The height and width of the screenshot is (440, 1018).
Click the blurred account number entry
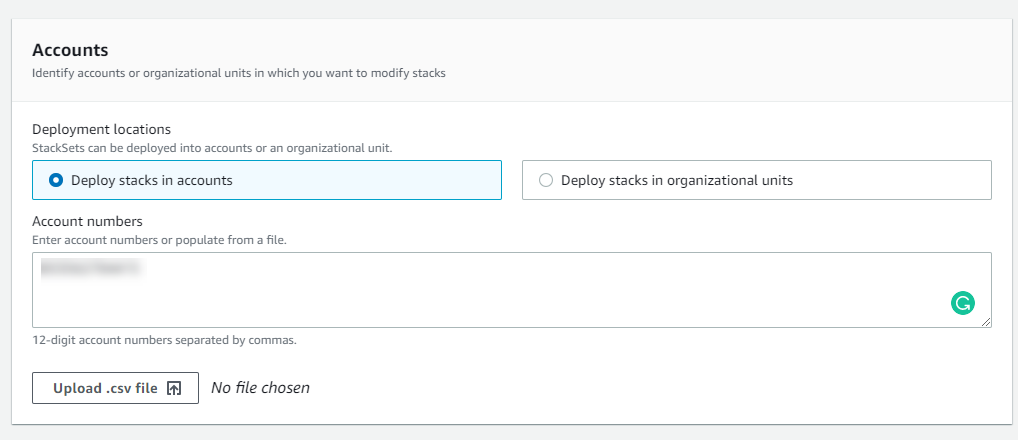click(x=88, y=268)
